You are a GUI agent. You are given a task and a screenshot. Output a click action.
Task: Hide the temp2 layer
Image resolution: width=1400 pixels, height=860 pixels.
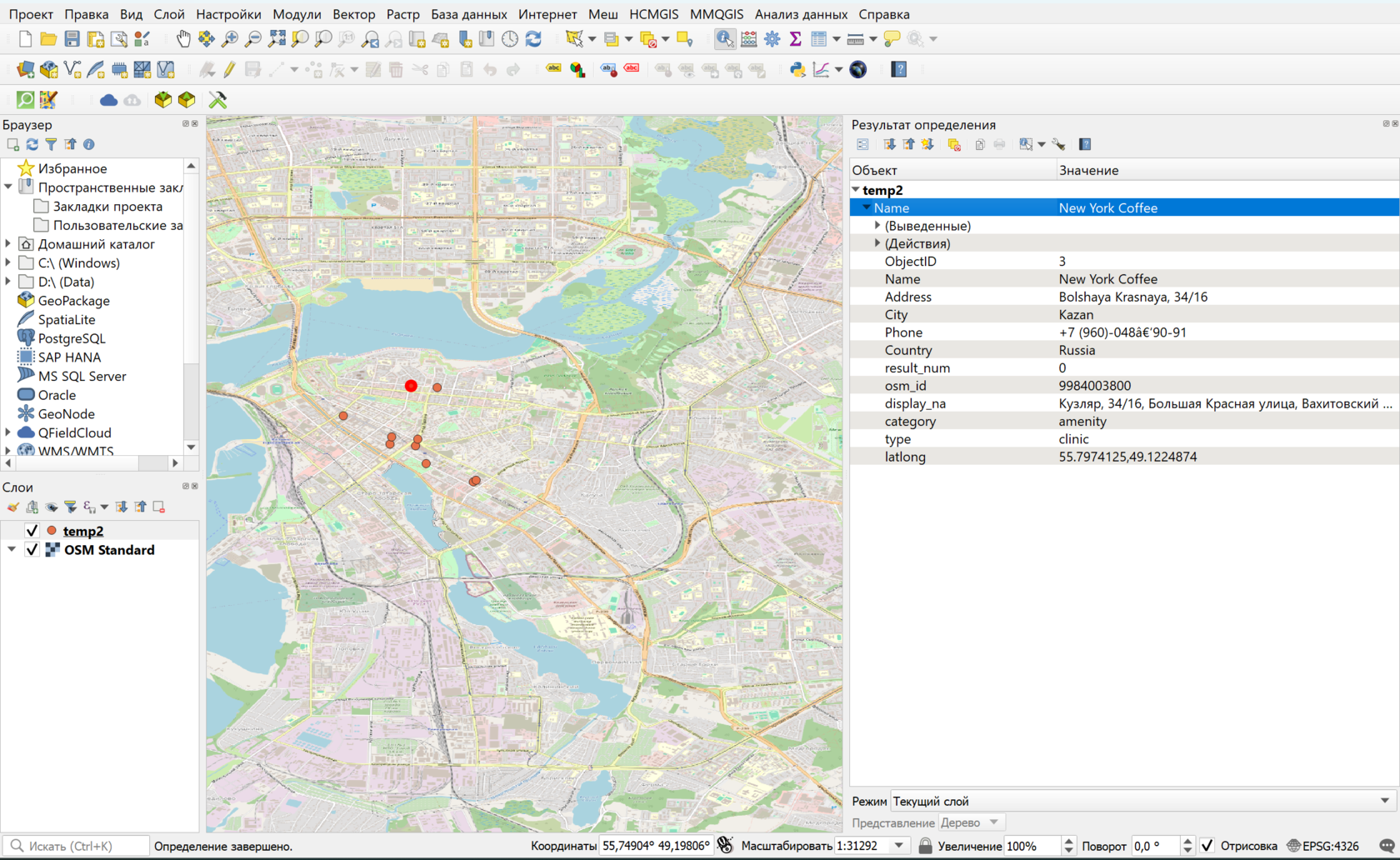coord(32,531)
